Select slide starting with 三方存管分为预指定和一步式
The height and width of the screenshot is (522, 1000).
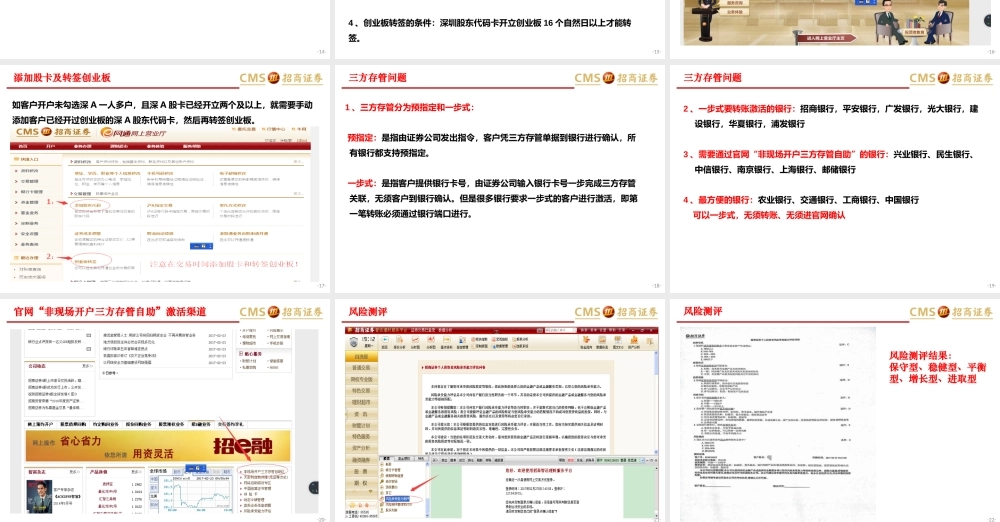[x=499, y=177]
